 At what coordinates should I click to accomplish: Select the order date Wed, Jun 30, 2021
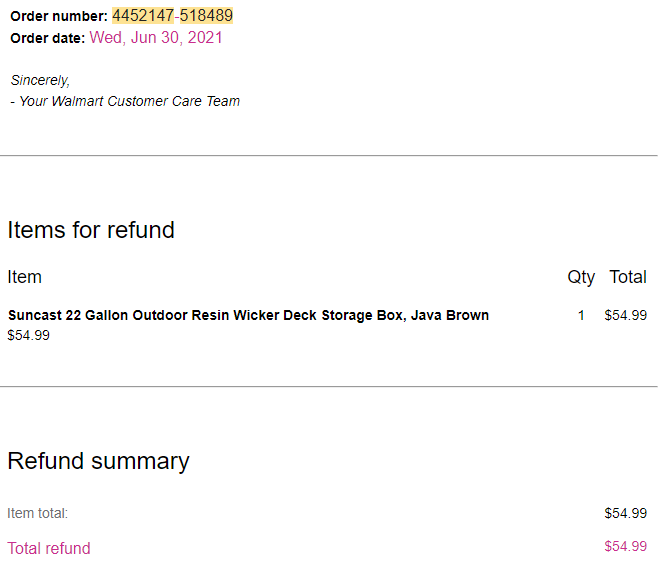tap(156, 38)
